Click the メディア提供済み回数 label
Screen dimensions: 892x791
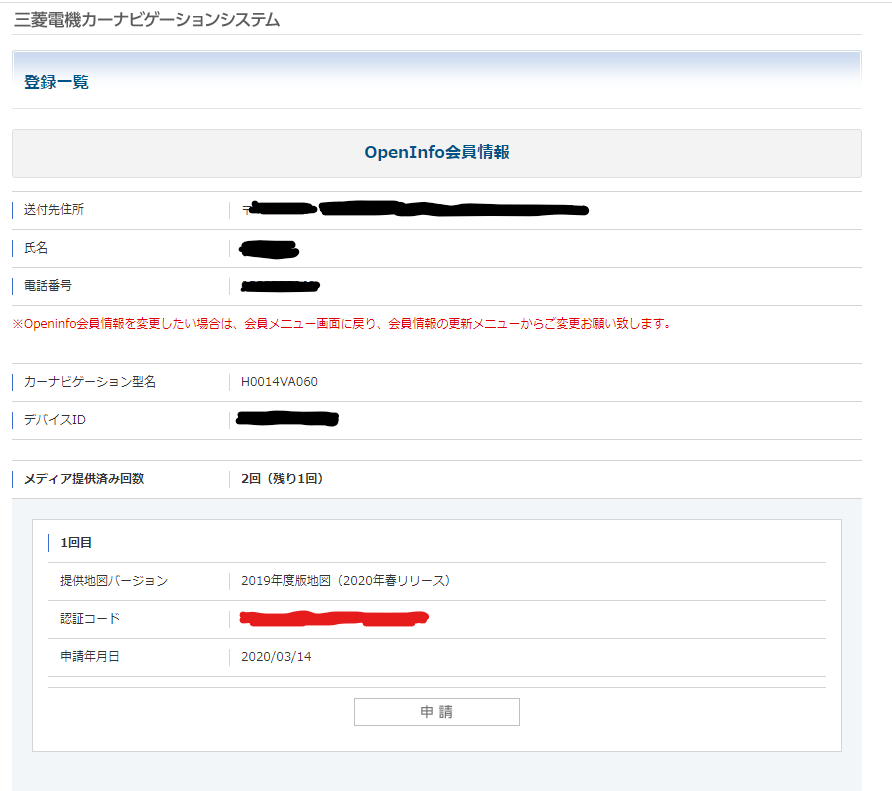point(84,479)
